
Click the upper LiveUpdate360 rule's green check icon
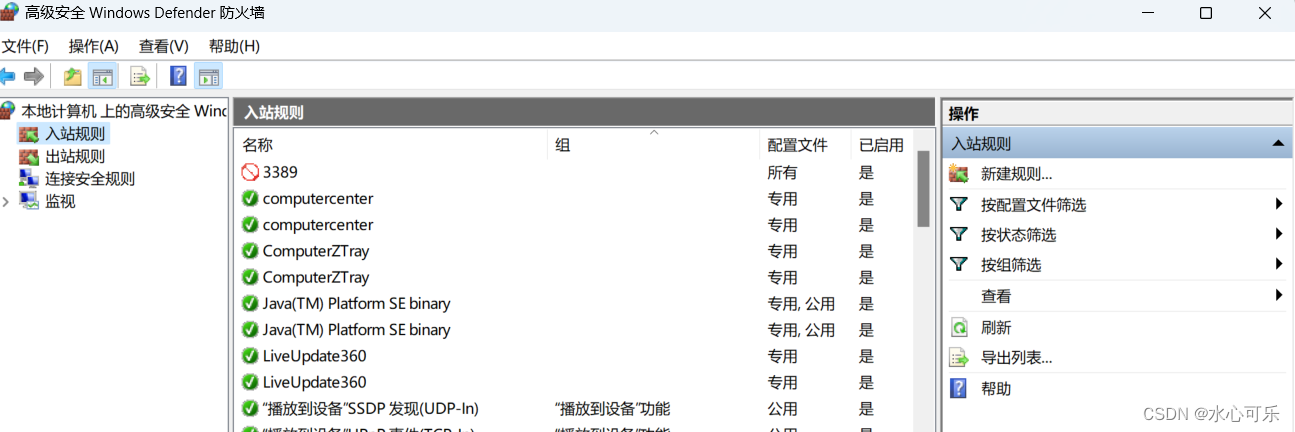click(250, 356)
